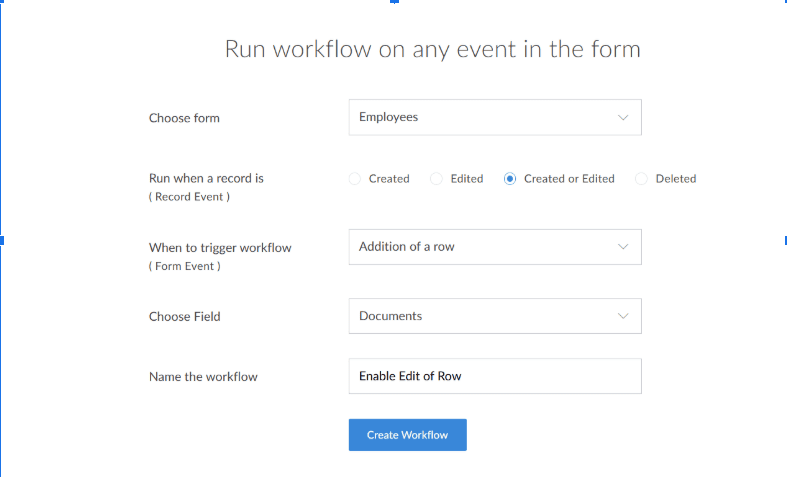Click the Edited label text

point(467,179)
